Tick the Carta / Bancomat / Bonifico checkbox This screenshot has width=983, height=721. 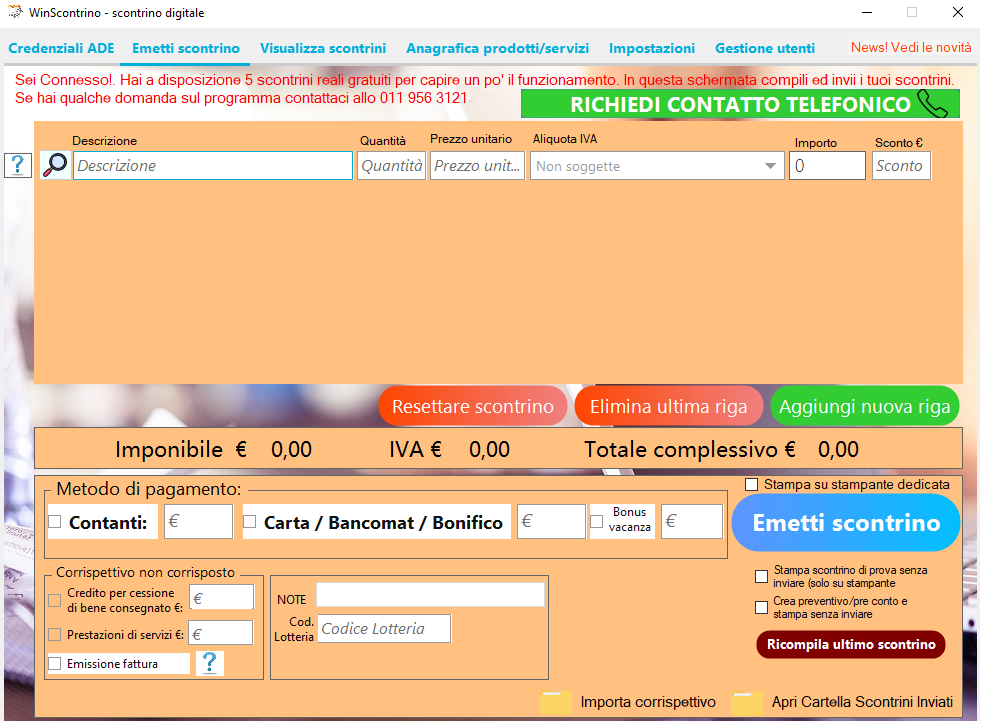click(250, 522)
